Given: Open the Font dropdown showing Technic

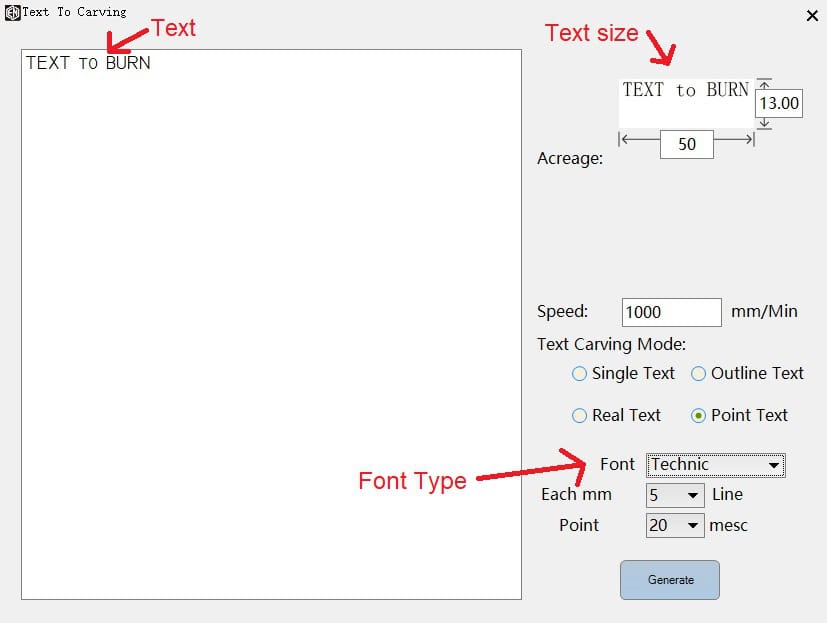Looking at the screenshot, I should [x=716, y=465].
